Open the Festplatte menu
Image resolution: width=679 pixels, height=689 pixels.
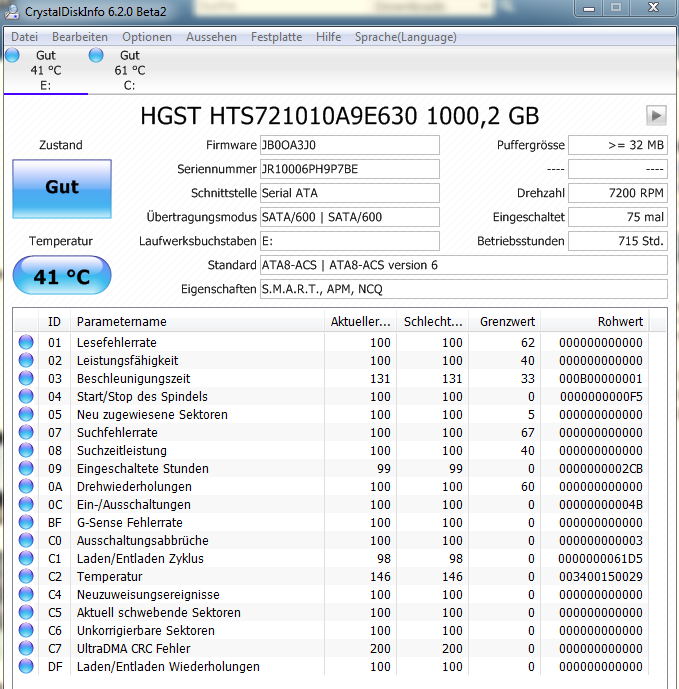click(276, 37)
